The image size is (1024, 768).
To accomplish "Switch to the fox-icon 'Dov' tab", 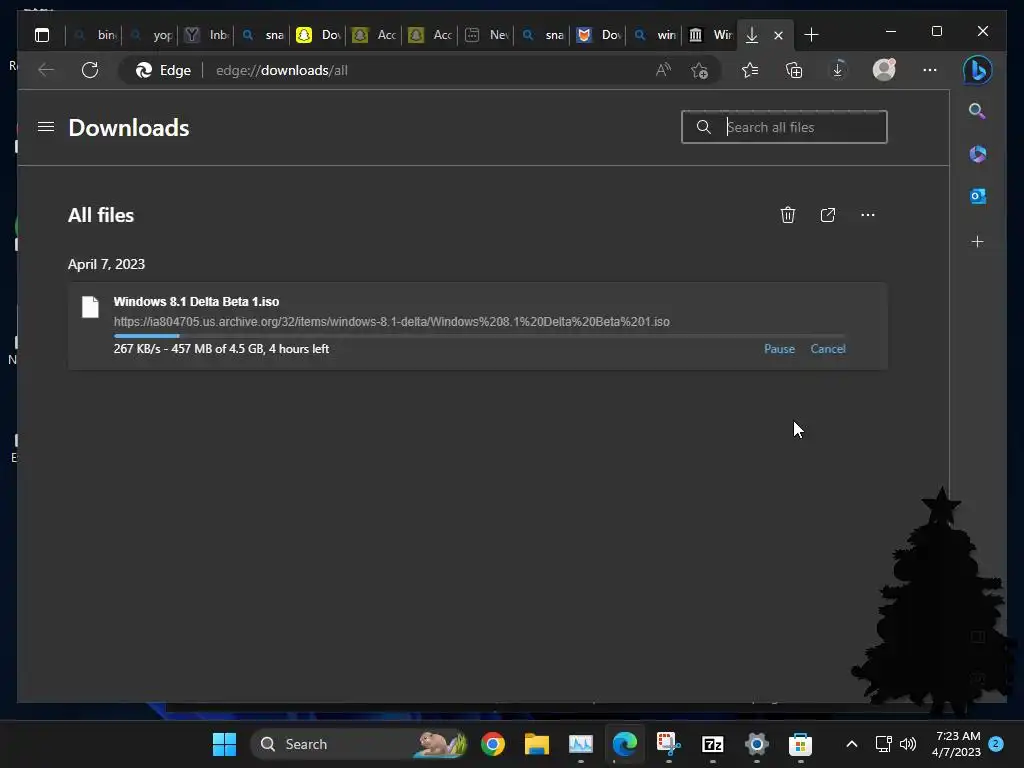I will [x=600, y=35].
